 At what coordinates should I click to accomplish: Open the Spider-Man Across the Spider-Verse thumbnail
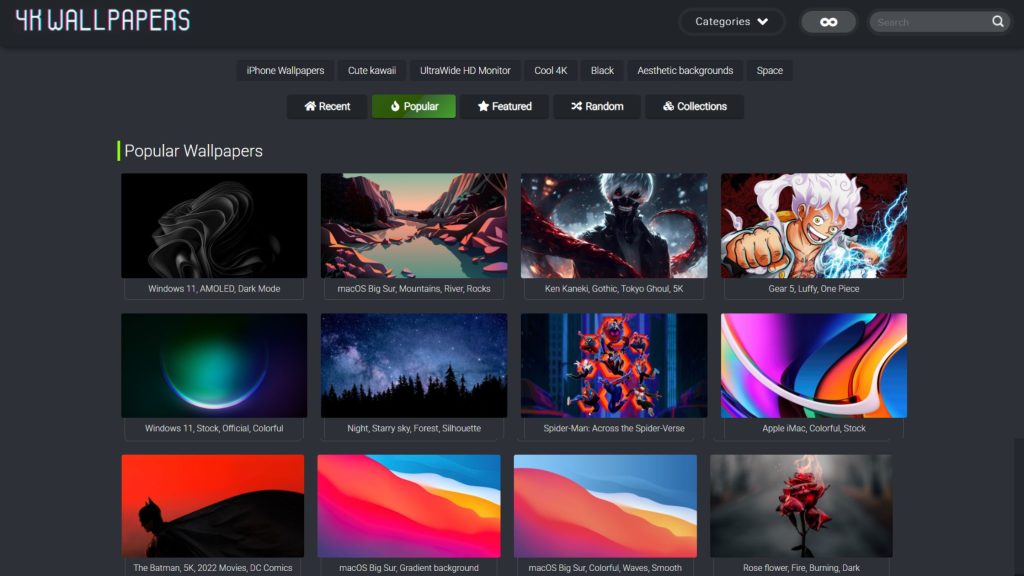tap(614, 366)
